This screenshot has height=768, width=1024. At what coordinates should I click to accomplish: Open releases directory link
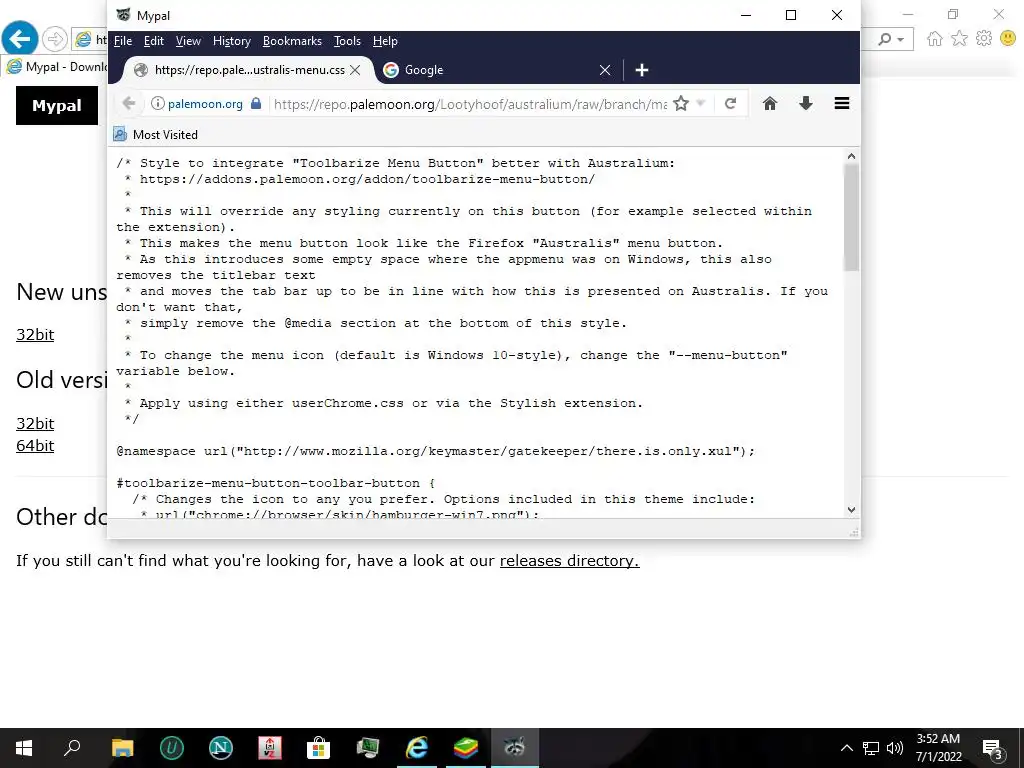tap(569, 560)
